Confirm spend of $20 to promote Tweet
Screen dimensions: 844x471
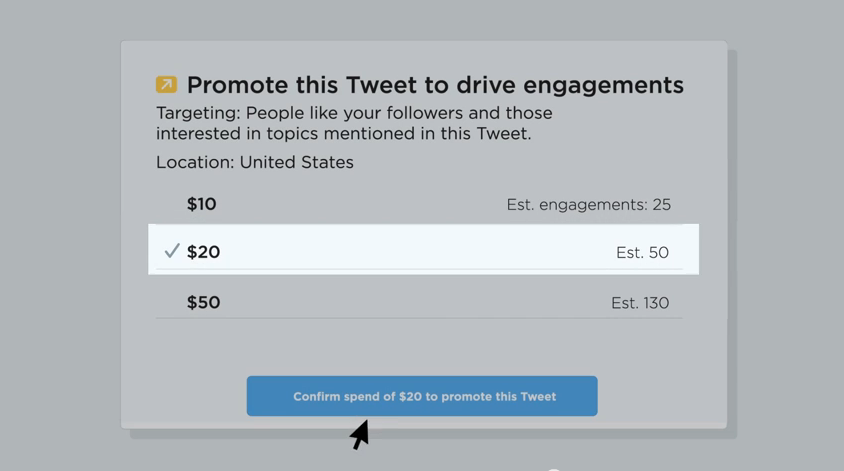[422, 396]
